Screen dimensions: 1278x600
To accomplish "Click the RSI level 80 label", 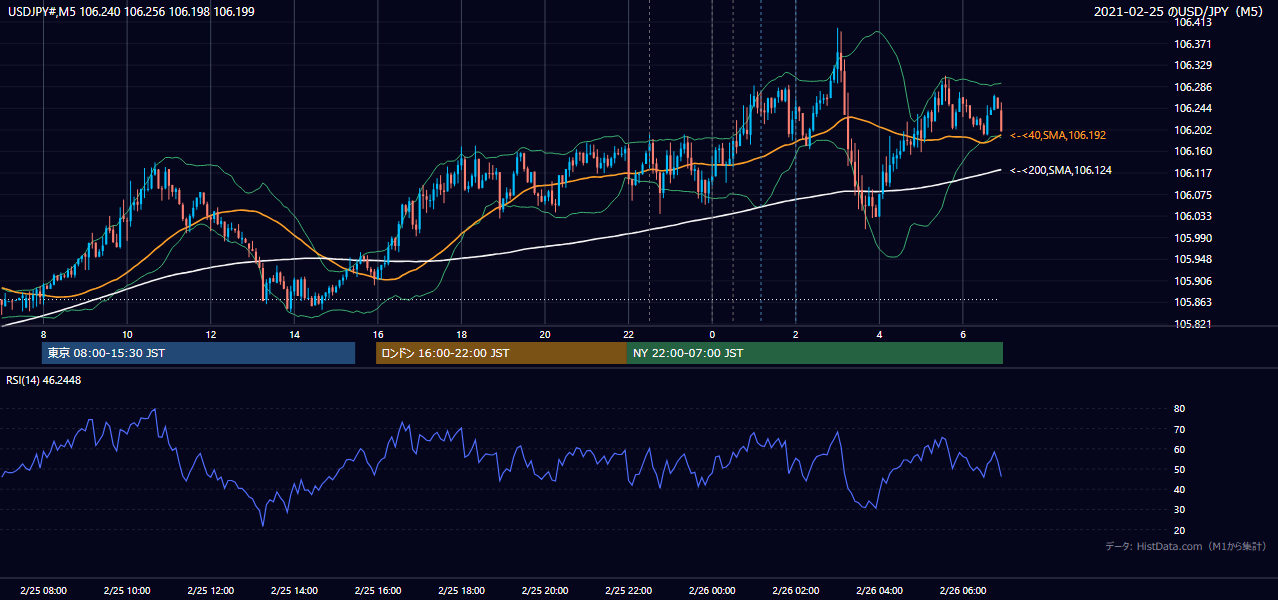I will (1180, 409).
